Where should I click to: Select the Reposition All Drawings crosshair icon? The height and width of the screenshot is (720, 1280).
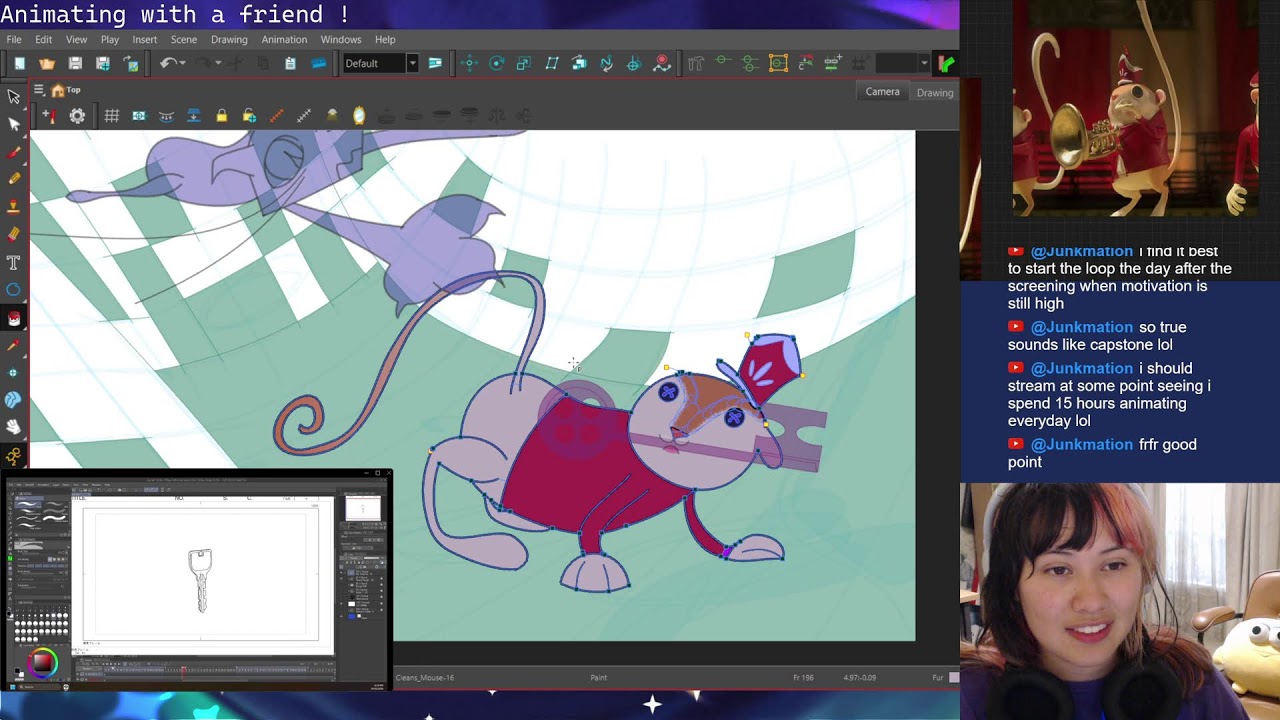click(x=633, y=63)
